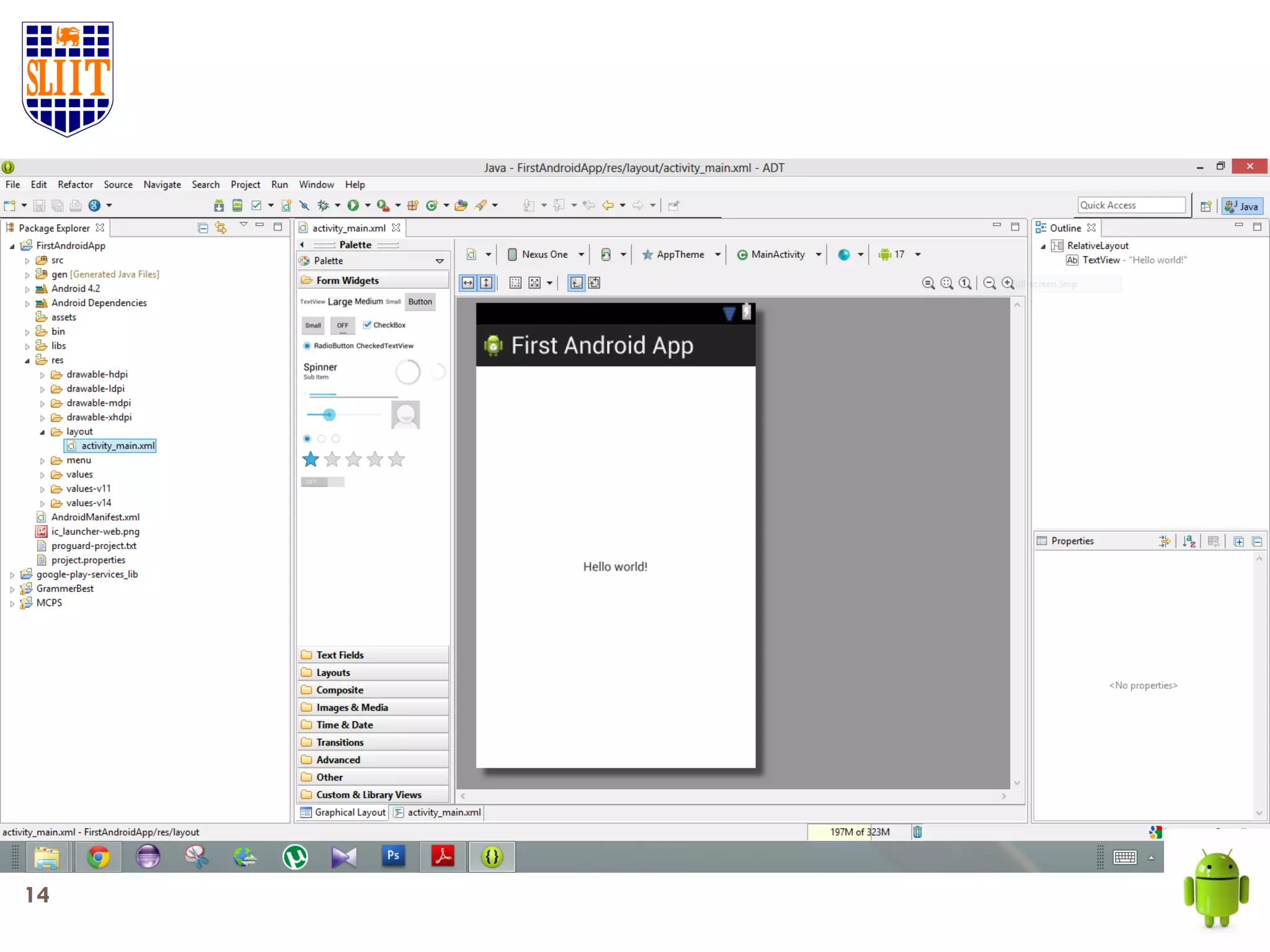Select the RadioButton widget in the palette
This screenshot has width=1270, height=952.
click(x=327, y=346)
